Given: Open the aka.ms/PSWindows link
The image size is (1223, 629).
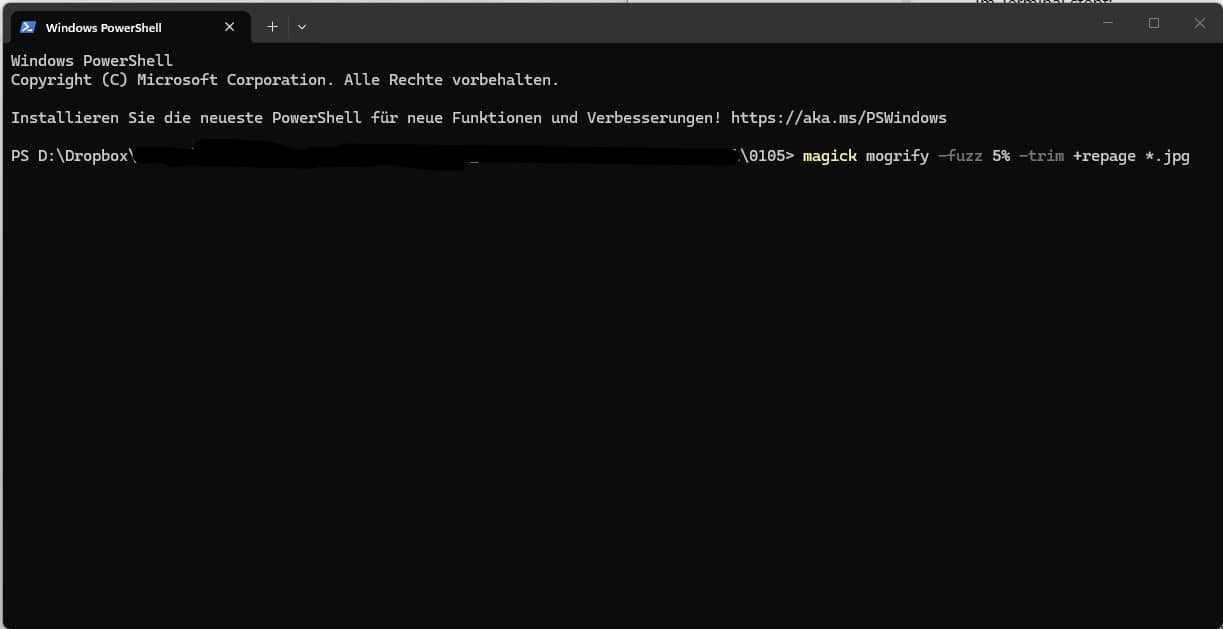Looking at the screenshot, I should click(x=838, y=118).
